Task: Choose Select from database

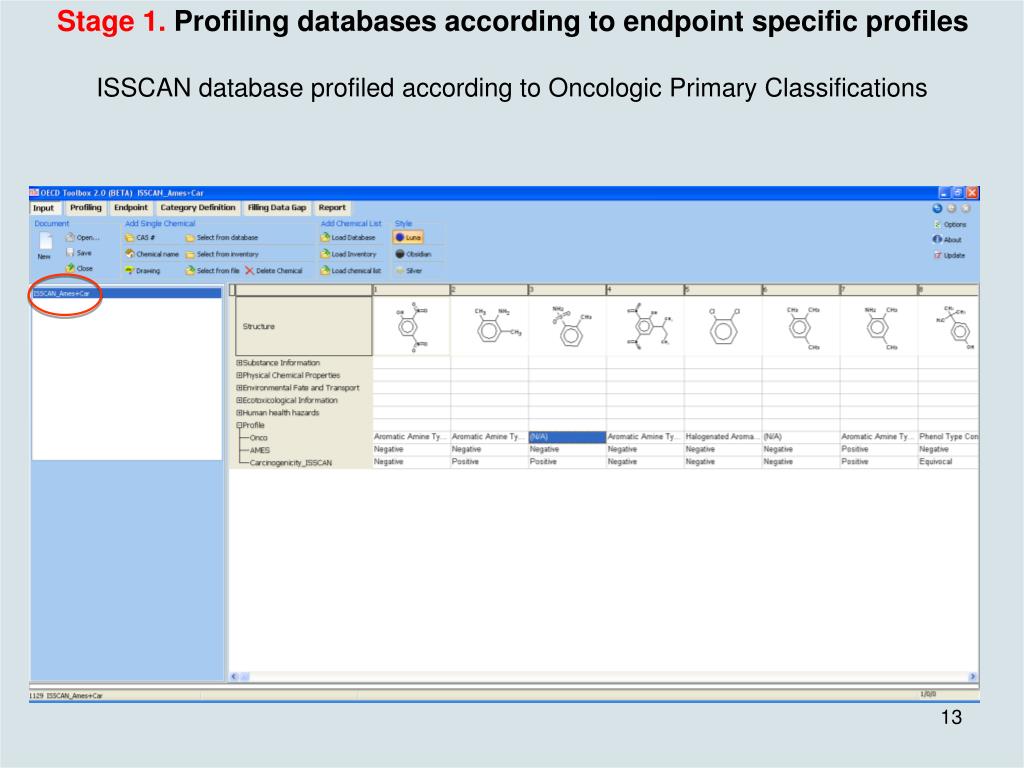Action: (221, 238)
